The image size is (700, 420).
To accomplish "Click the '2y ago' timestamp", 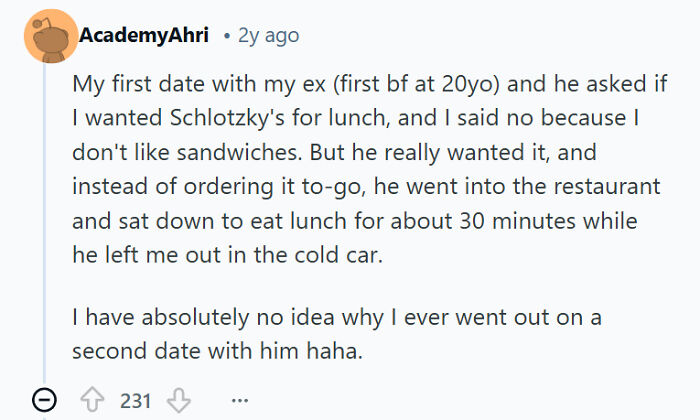I will pos(268,36).
